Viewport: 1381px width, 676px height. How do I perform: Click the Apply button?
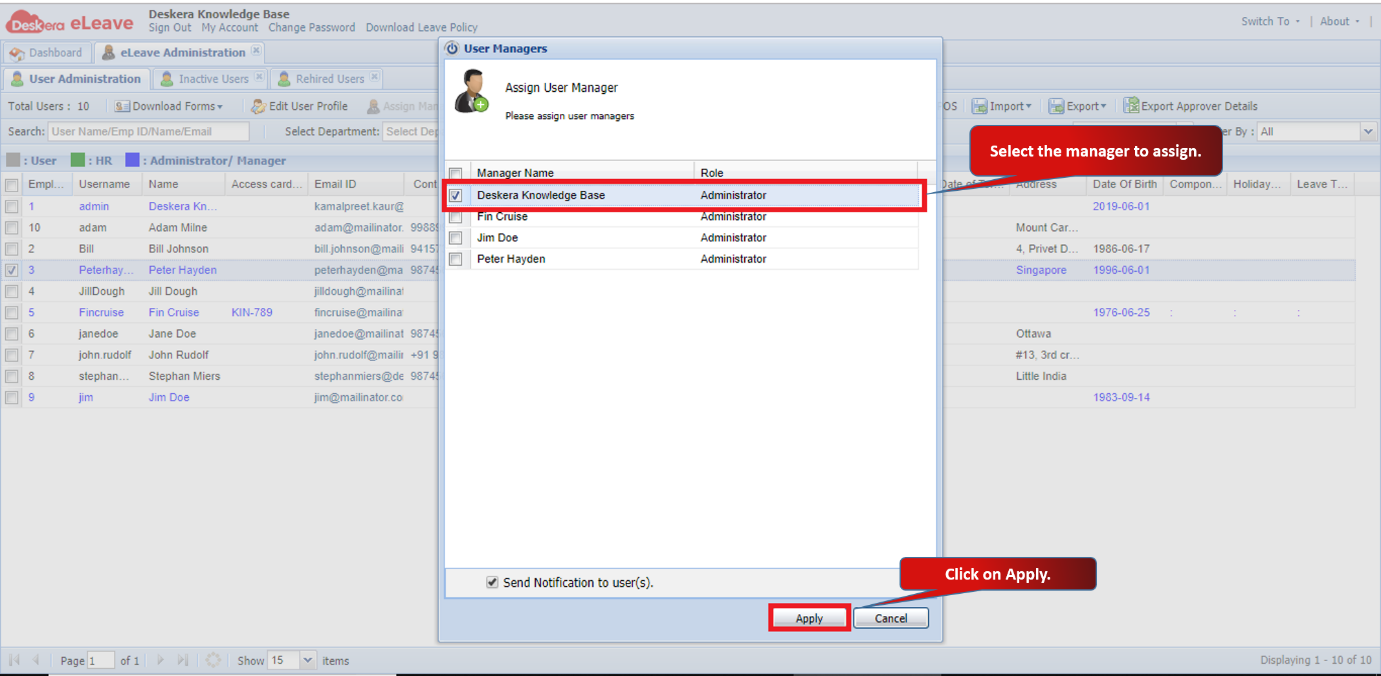(809, 618)
